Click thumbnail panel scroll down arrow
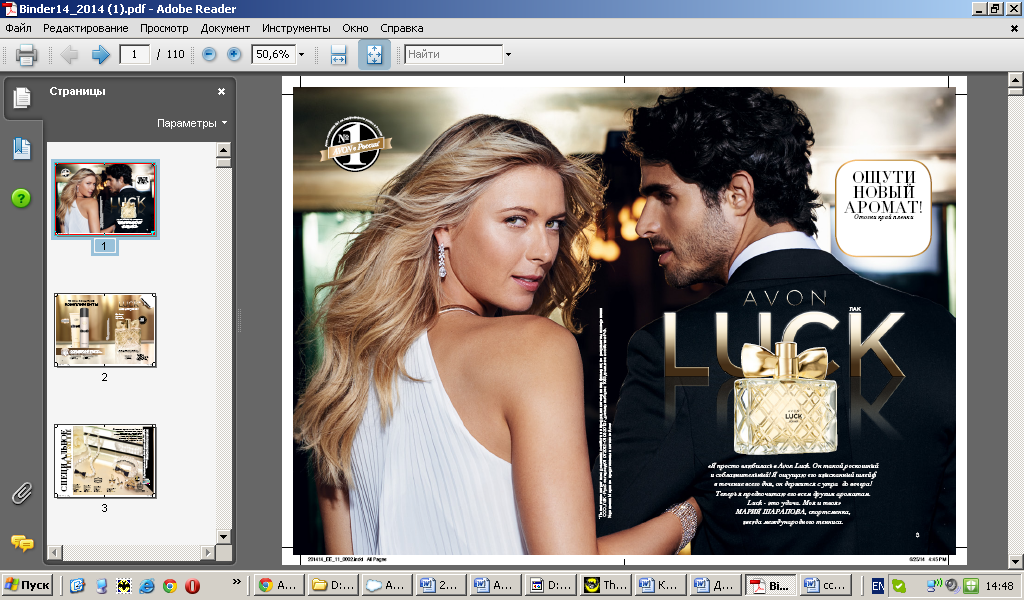 point(223,537)
